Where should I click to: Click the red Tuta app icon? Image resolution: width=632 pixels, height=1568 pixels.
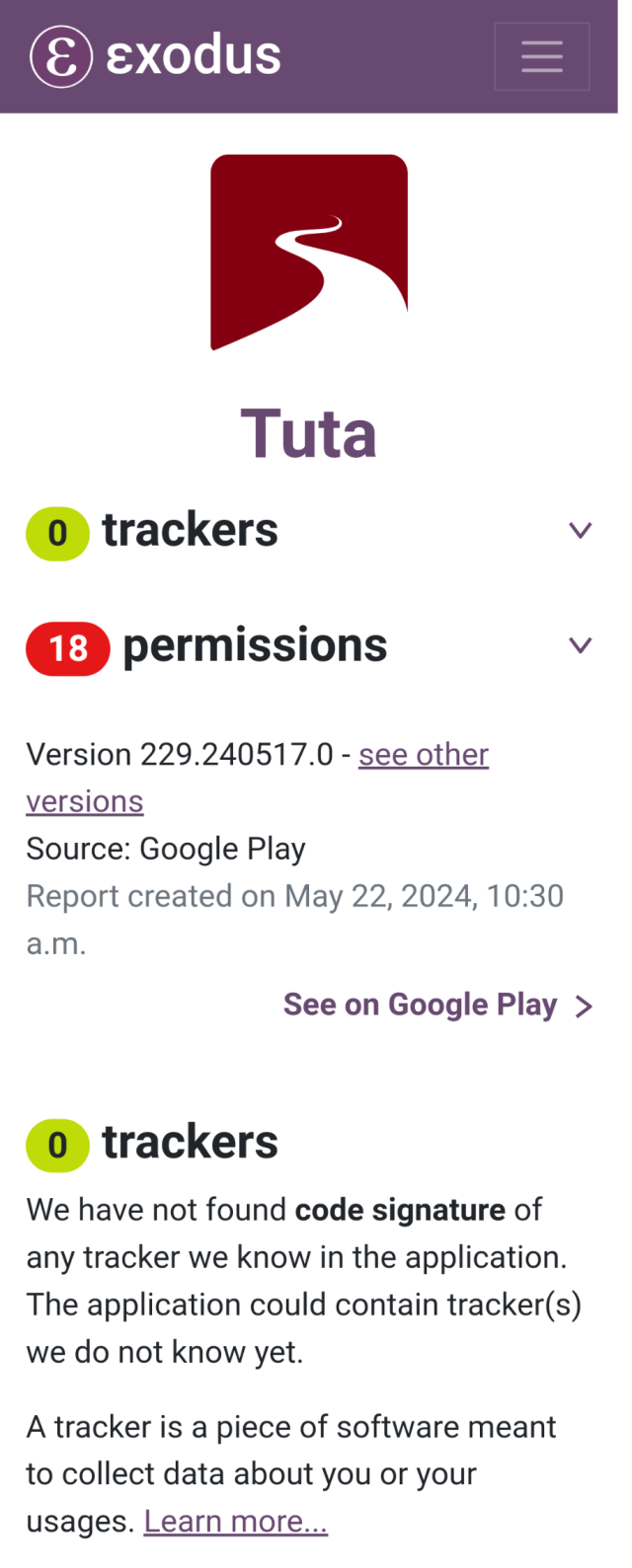309,253
